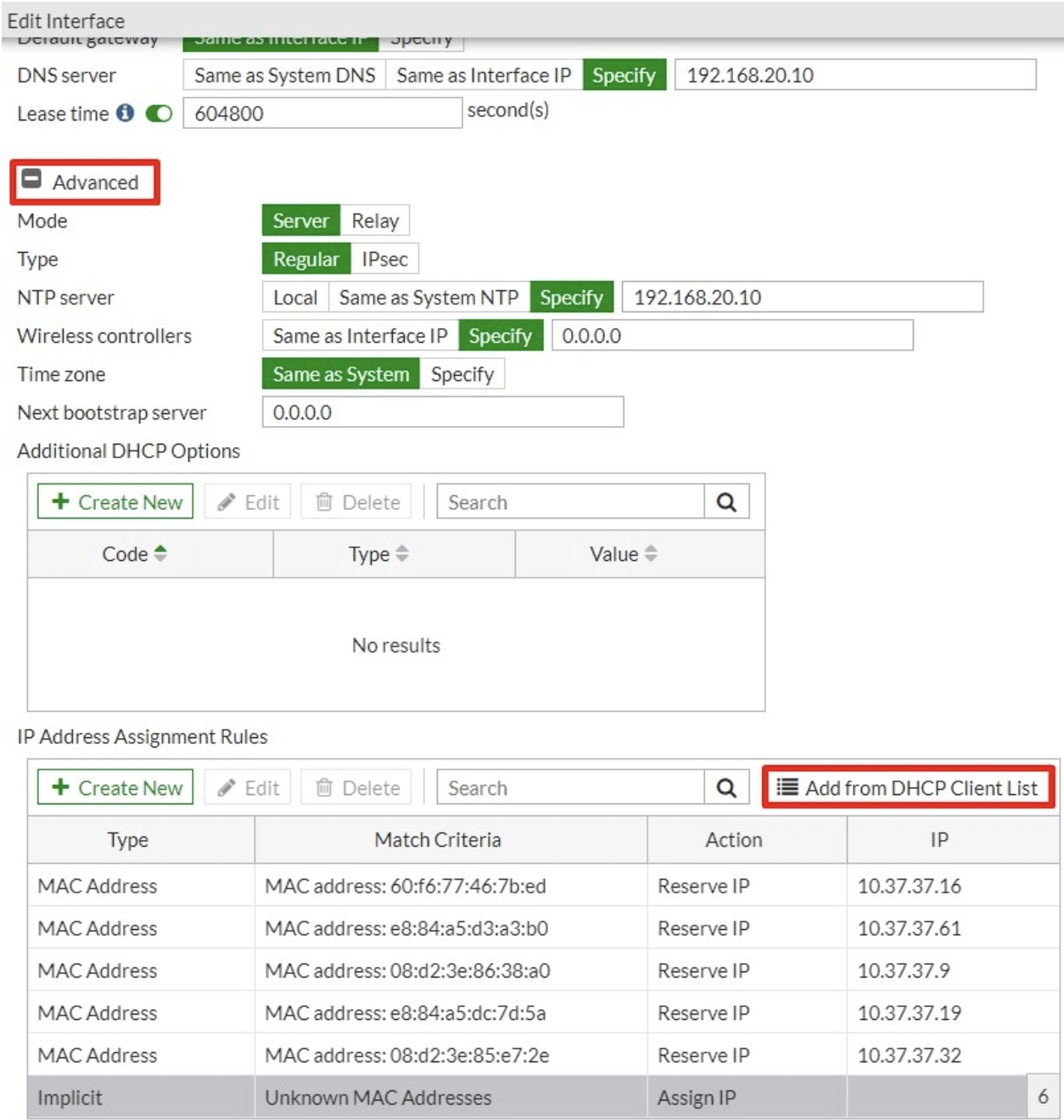Choose Local for NTP server
Screen dimensions: 1064x1120
[x=294, y=298]
